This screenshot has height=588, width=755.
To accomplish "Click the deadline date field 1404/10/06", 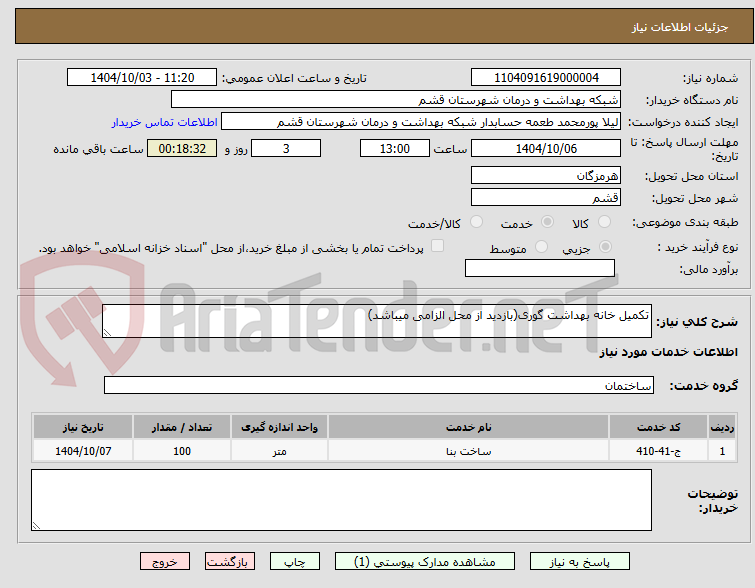I will point(546,148).
